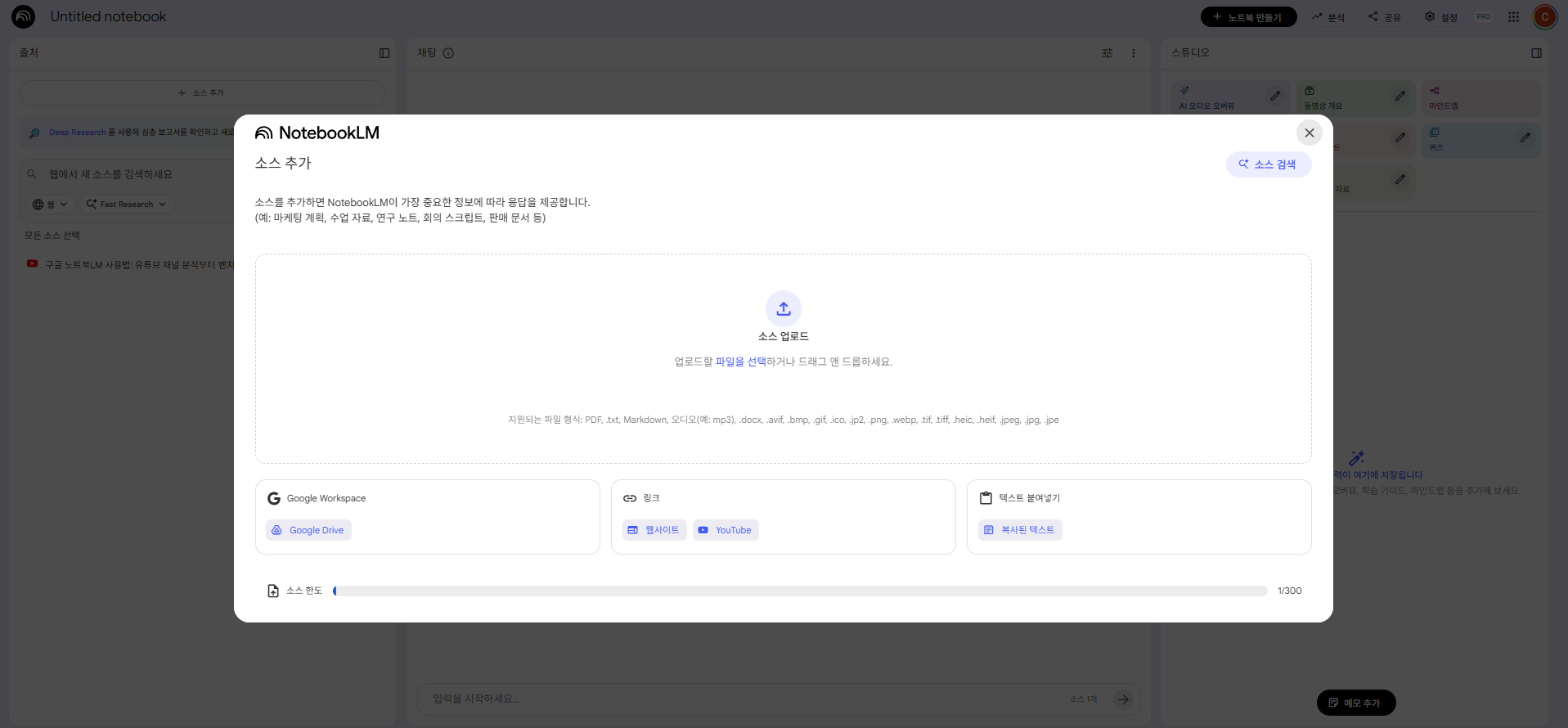Click the 링크 chain icon

[630, 498]
